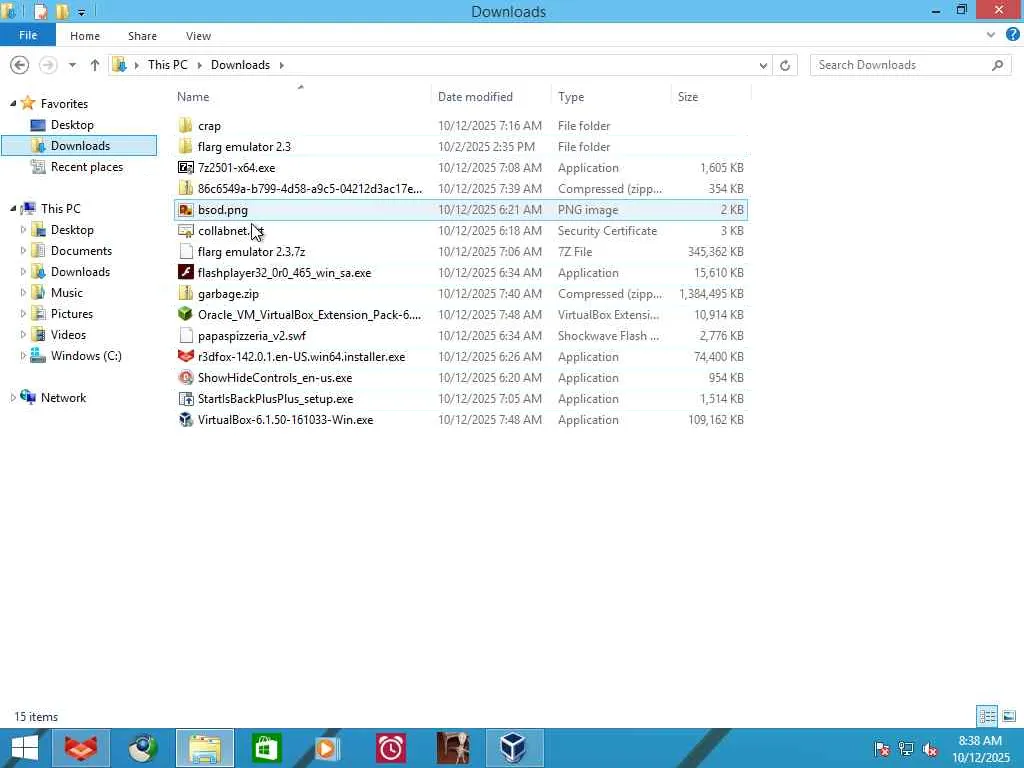The height and width of the screenshot is (768, 1024).
Task: Open the Action Center flag tray icon
Action: (882, 749)
